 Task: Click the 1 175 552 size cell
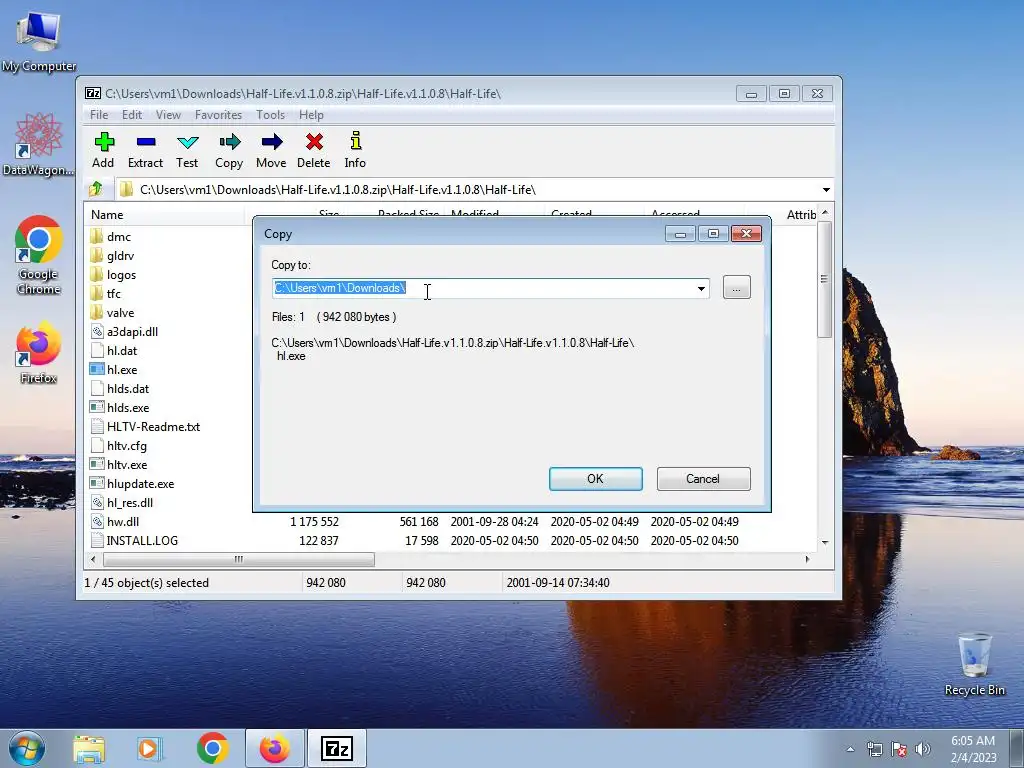(x=314, y=521)
